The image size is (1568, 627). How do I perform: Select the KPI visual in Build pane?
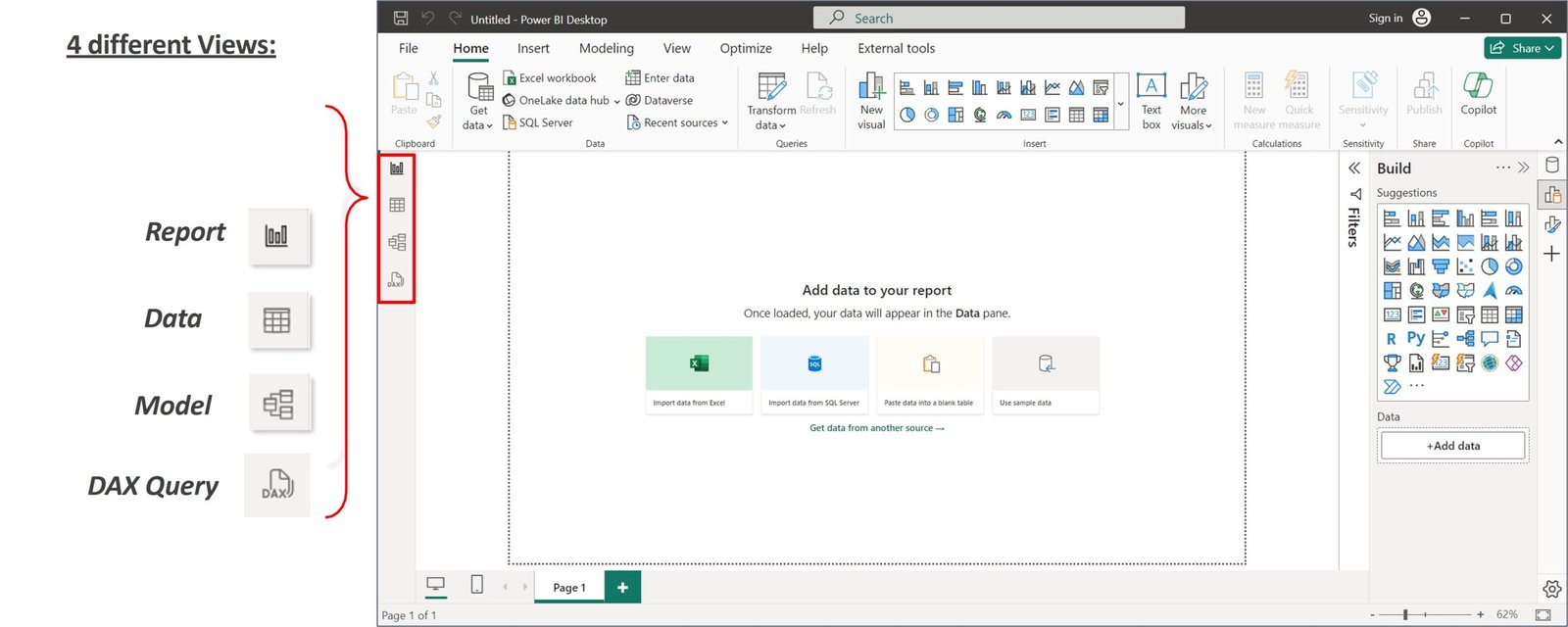pos(1441,314)
